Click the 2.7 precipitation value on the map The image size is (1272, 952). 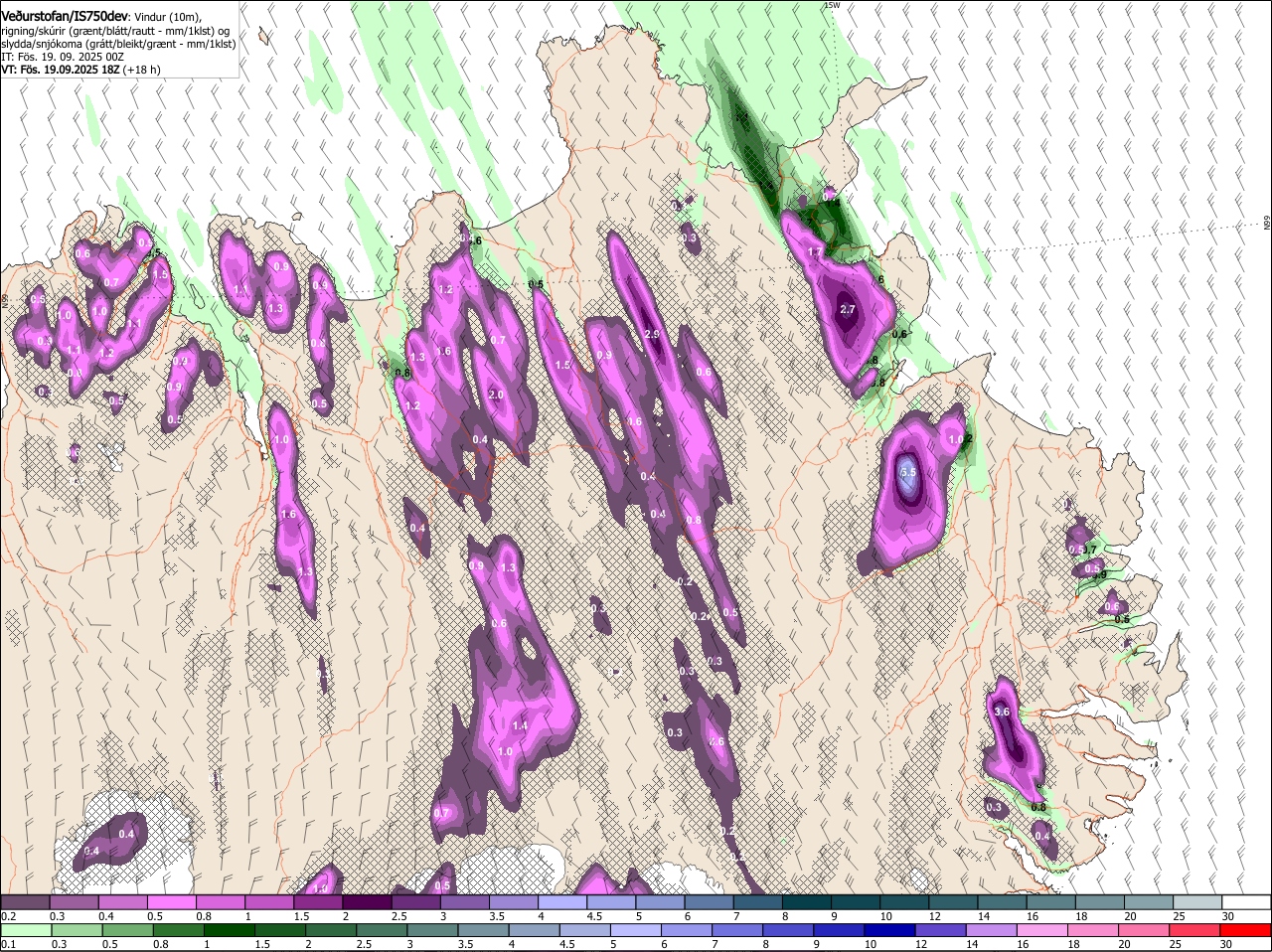click(848, 310)
